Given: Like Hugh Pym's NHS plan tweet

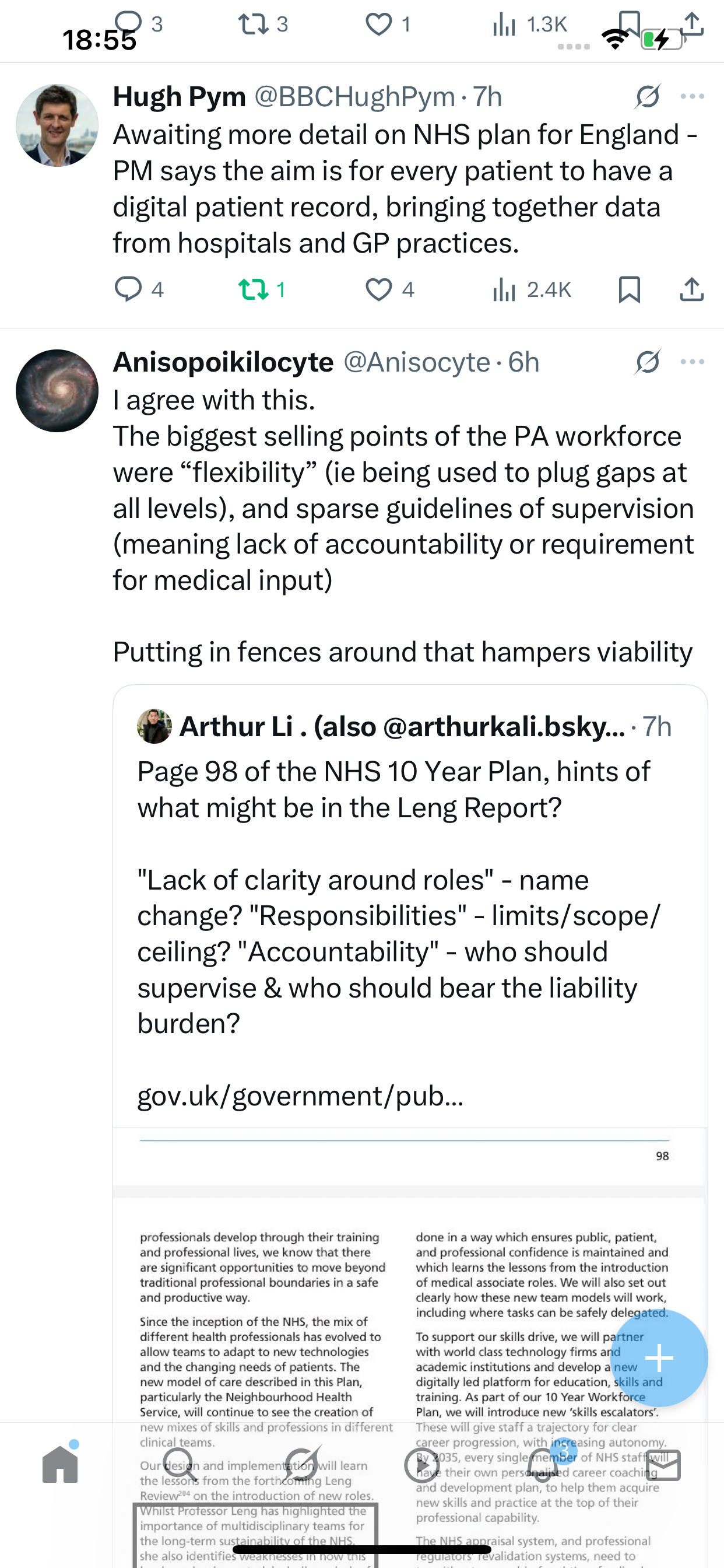Looking at the screenshot, I should (x=389, y=289).
